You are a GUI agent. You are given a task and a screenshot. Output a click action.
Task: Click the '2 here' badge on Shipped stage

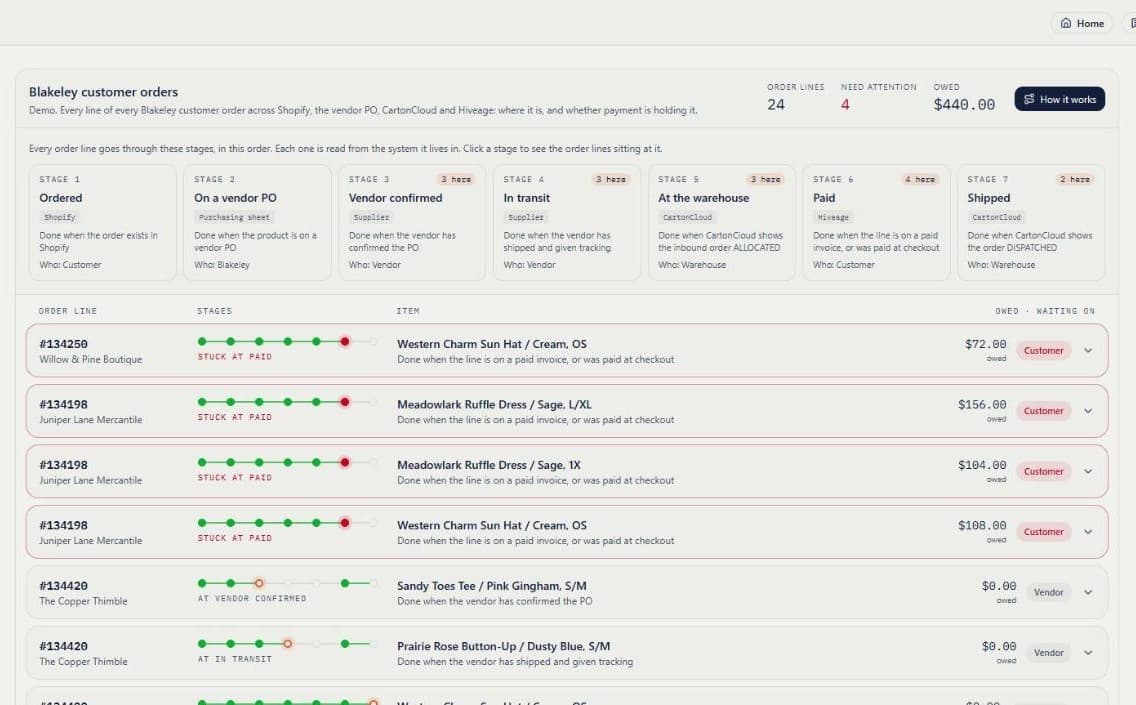[x=1074, y=179]
